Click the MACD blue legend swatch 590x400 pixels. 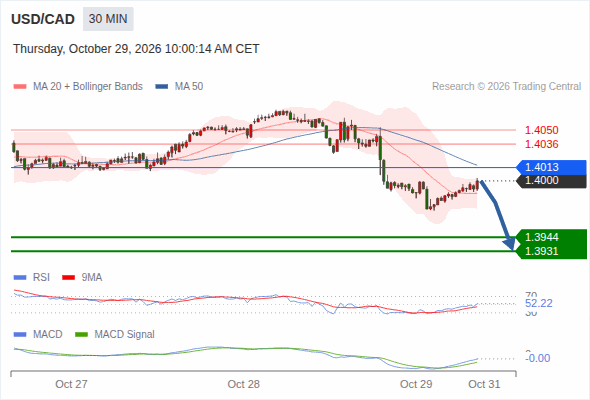[x=20, y=335]
